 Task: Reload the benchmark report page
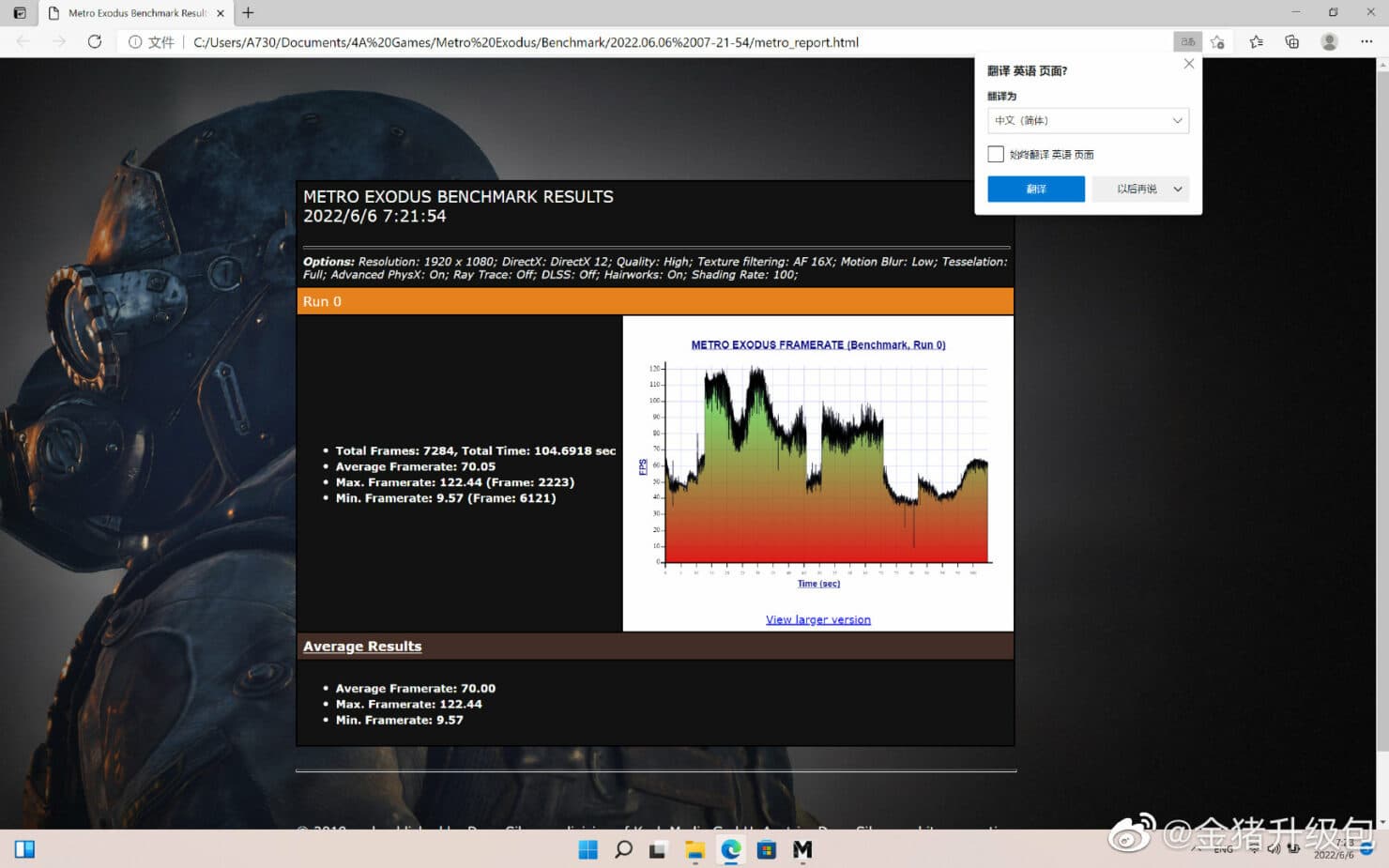95,42
